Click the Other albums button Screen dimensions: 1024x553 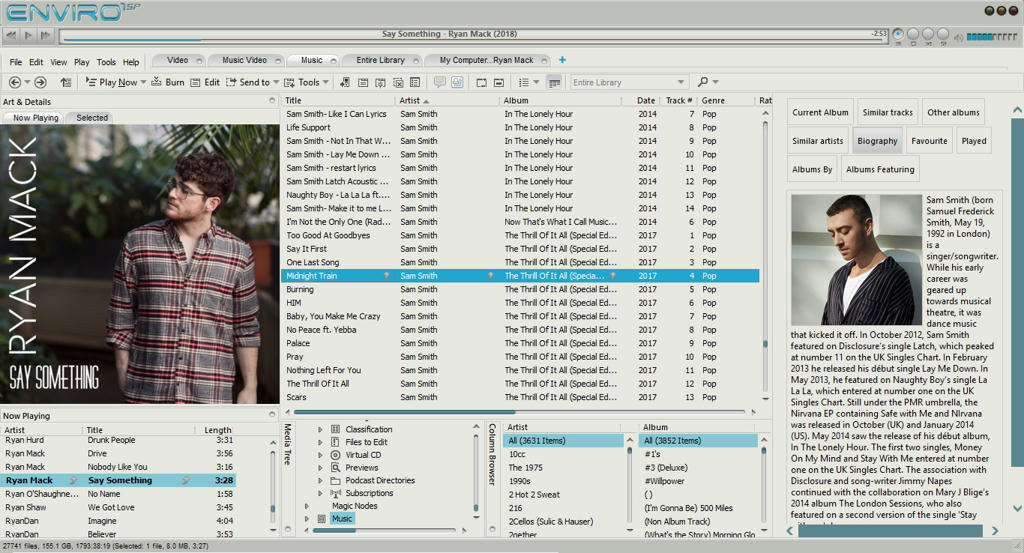[x=953, y=112]
